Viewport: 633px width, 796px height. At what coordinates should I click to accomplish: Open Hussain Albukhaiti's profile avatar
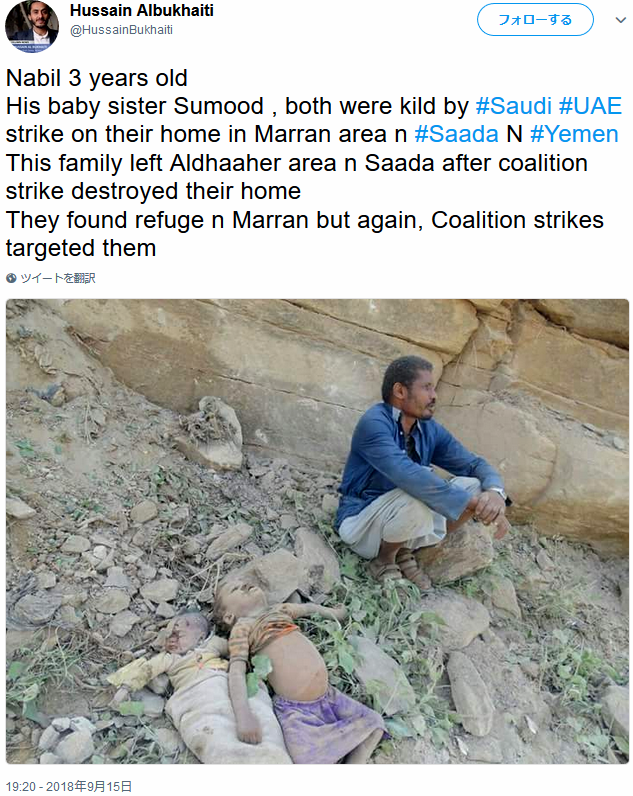coord(32,26)
